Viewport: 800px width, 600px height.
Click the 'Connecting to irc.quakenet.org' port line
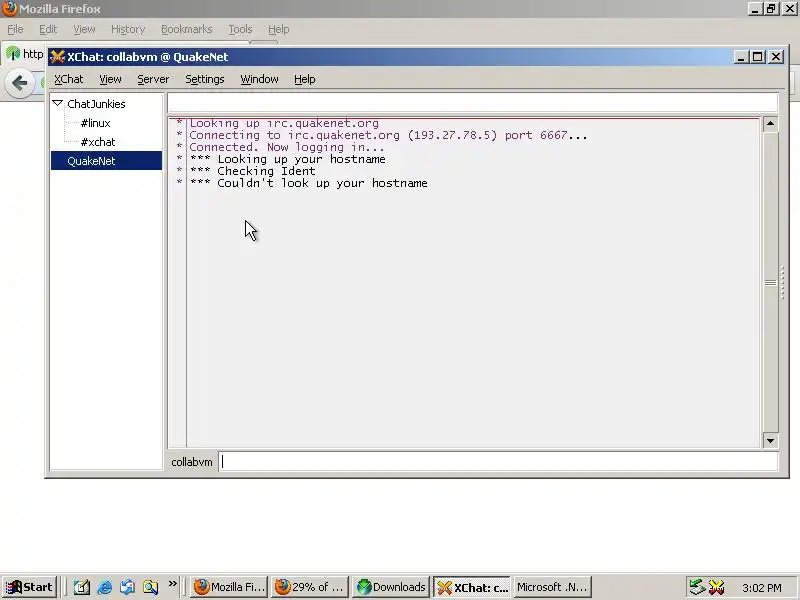click(x=388, y=135)
